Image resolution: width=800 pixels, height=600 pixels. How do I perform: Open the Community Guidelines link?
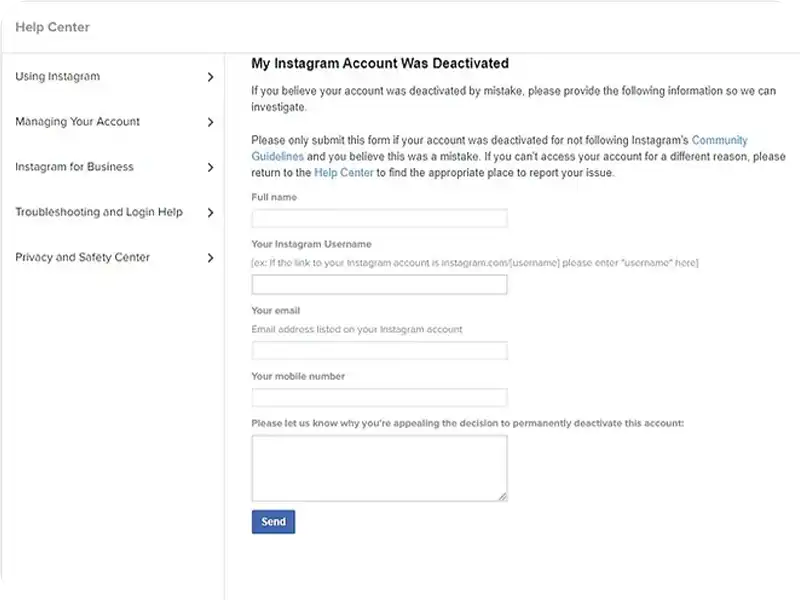[719, 140]
